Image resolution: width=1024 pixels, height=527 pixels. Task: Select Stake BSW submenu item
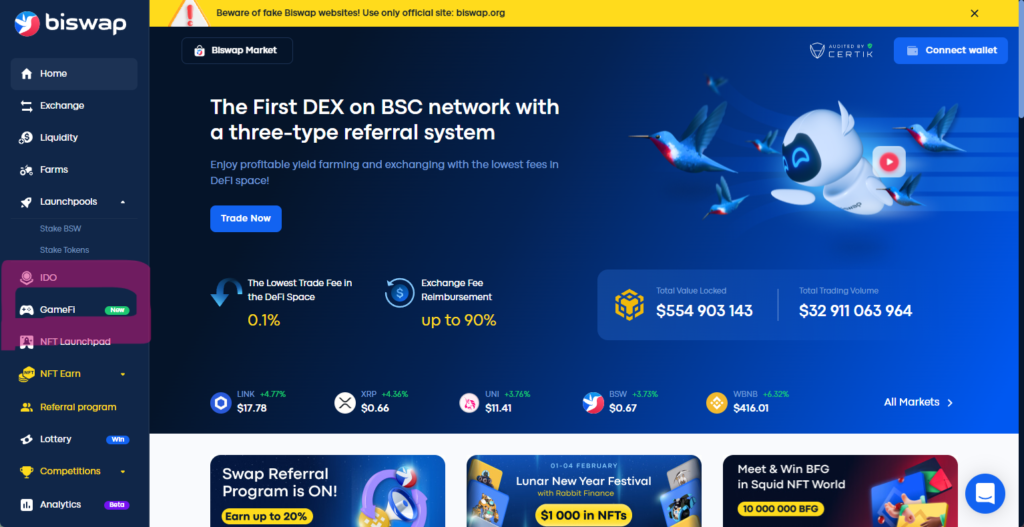[x=60, y=229]
